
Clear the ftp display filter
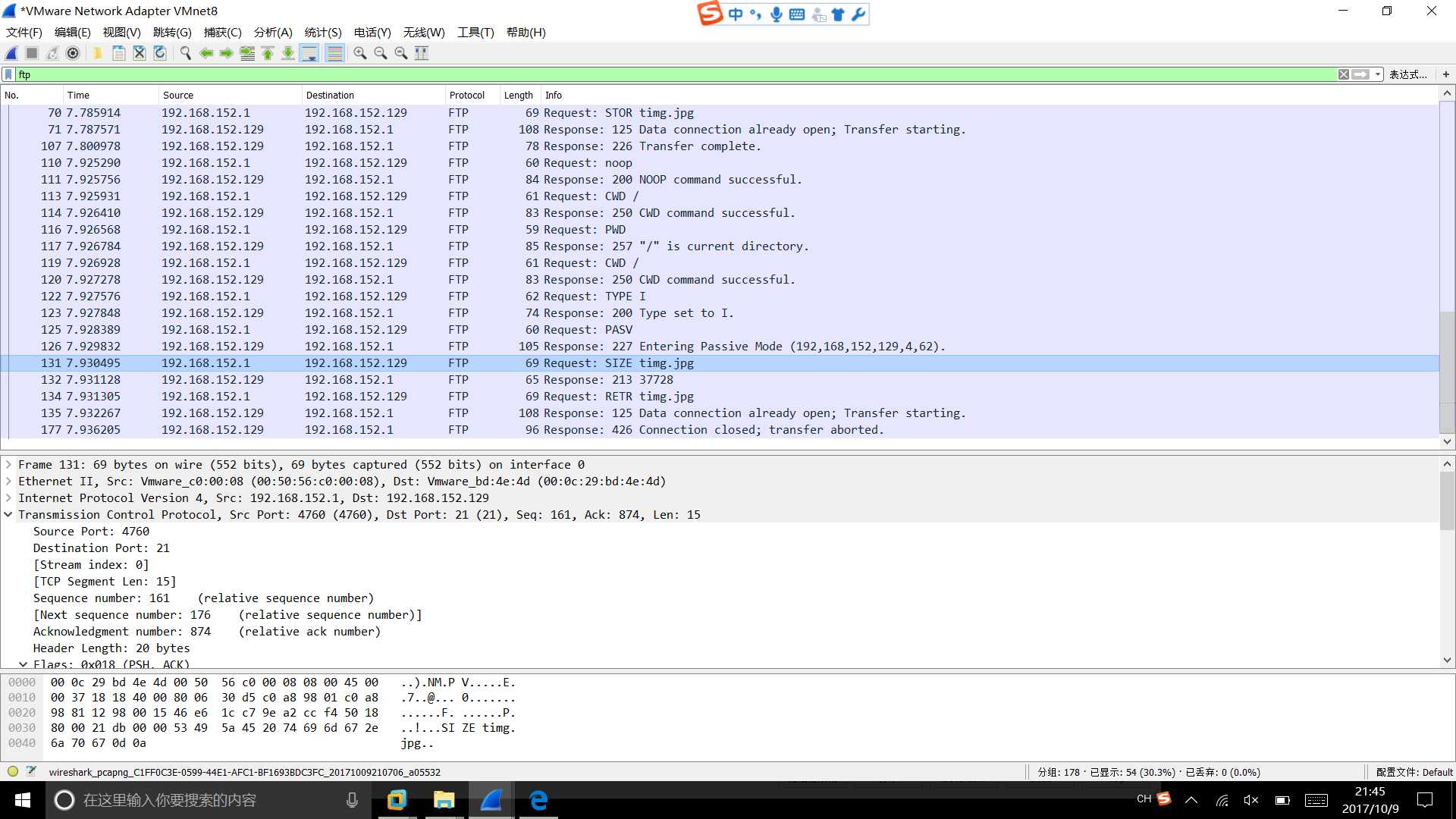[1344, 74]
